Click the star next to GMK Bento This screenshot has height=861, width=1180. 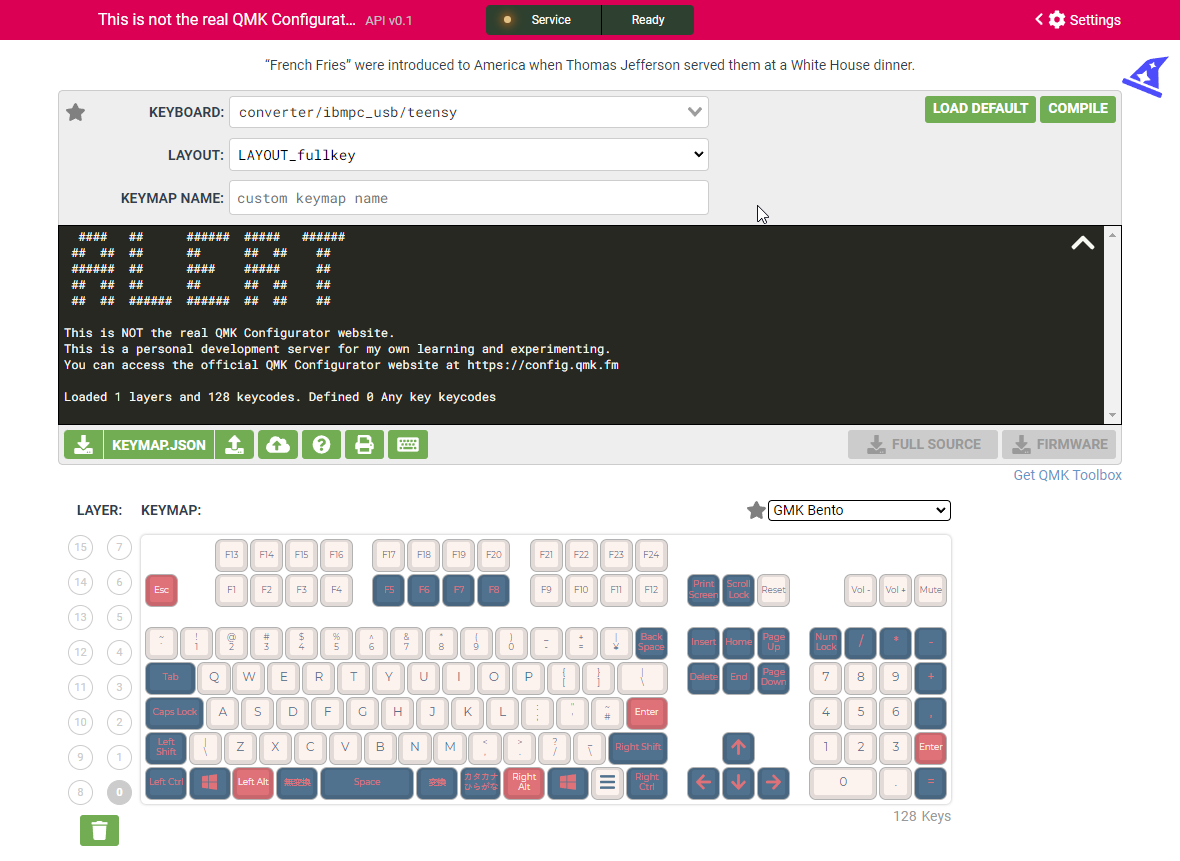click(756, 511)
